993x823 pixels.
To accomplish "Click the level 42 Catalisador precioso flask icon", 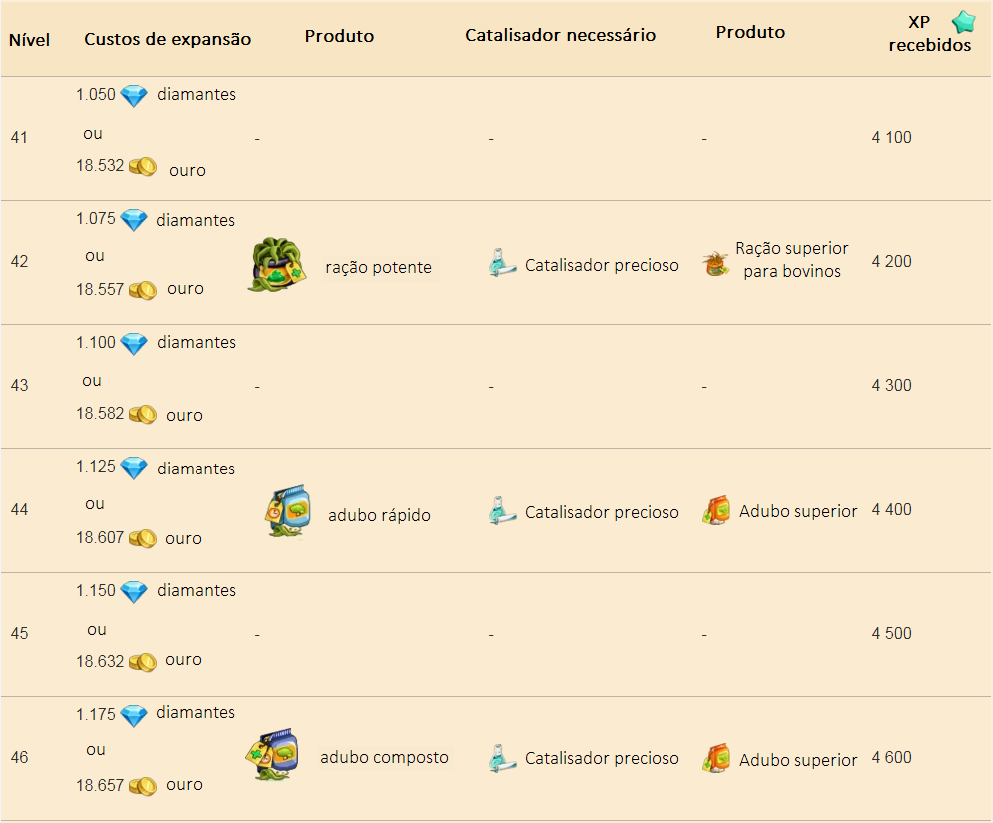I will click(503, 263).
